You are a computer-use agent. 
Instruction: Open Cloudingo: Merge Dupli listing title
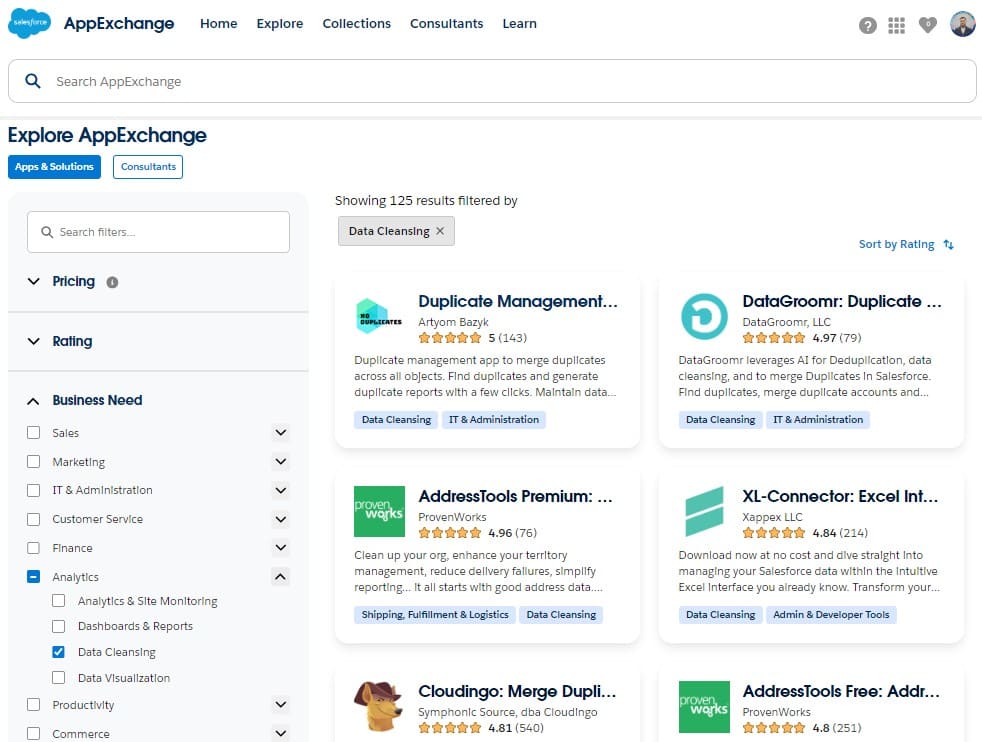tap(517, 691)
